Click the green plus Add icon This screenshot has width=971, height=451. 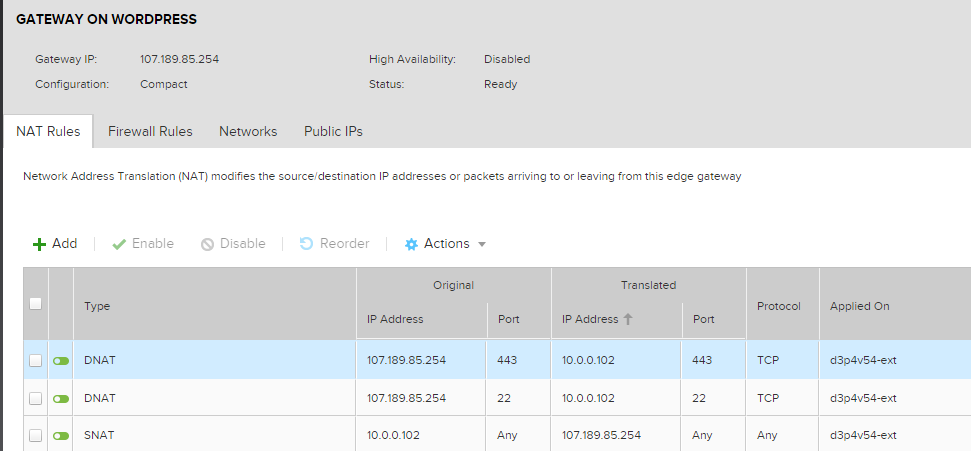coord(40,244)
